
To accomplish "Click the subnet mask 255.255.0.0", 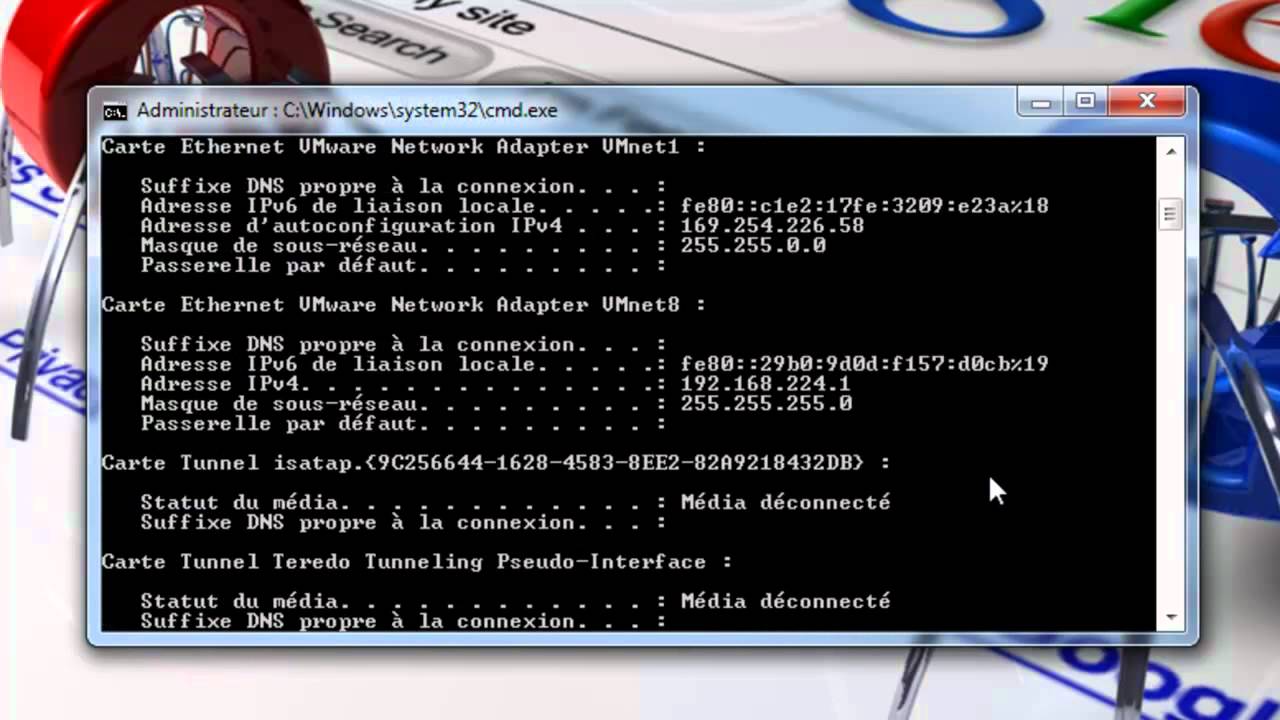I will tap(753, 246).
